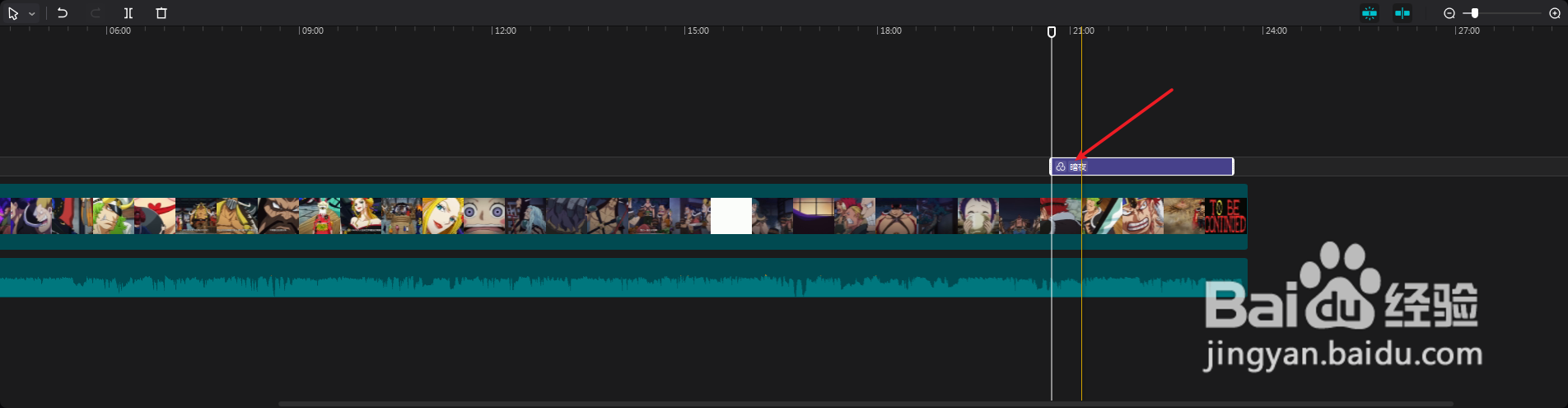Zoom in the timeline with plus magnifier
The height and width of the screenshot is (408, 1568).
pyautogui.click(x=1555, y=13)
